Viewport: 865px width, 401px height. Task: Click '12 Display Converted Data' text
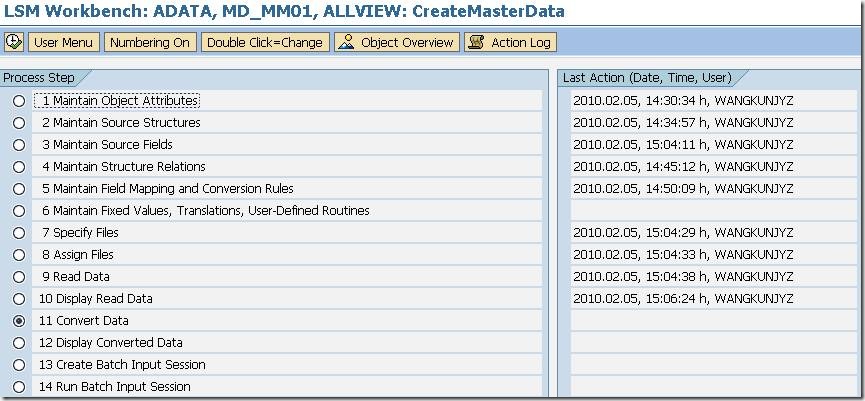(110, 343)
